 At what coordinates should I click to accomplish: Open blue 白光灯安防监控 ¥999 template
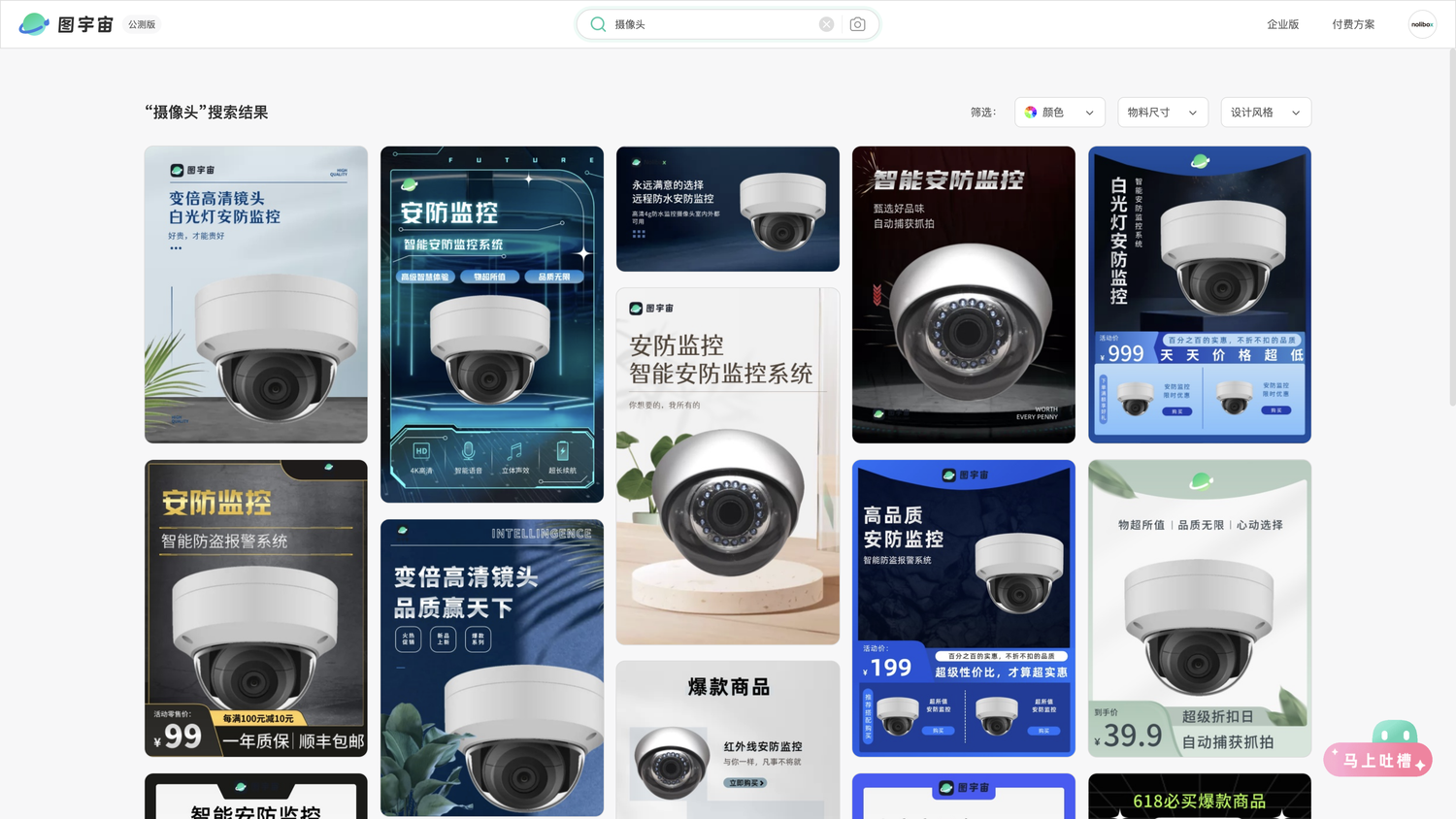point(1200,295)
